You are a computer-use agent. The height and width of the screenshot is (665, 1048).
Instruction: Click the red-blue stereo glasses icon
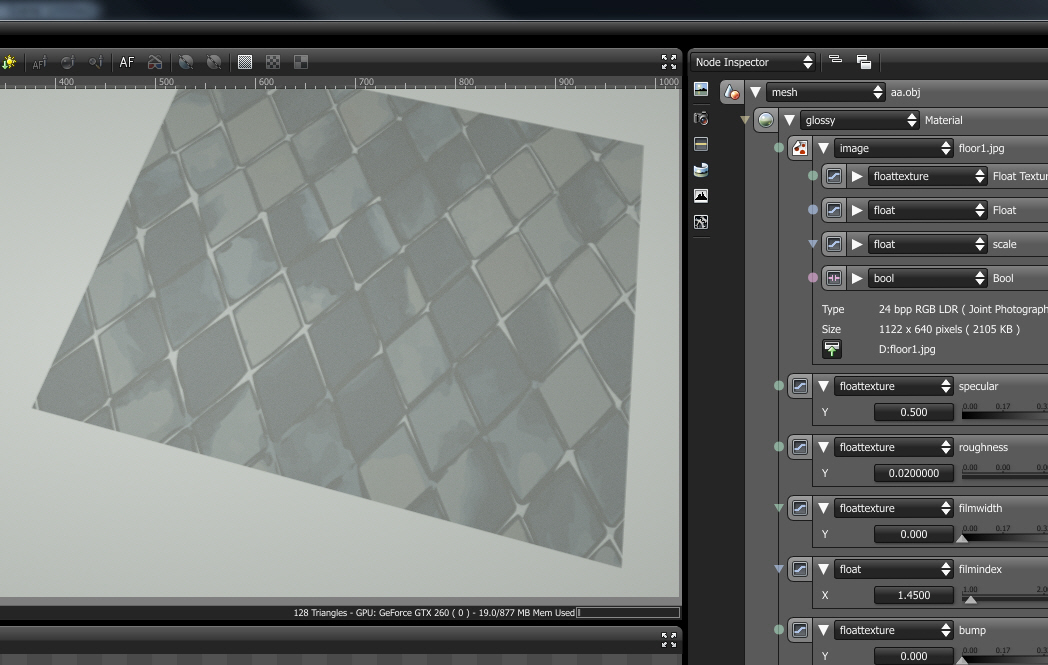click(155, 62)
